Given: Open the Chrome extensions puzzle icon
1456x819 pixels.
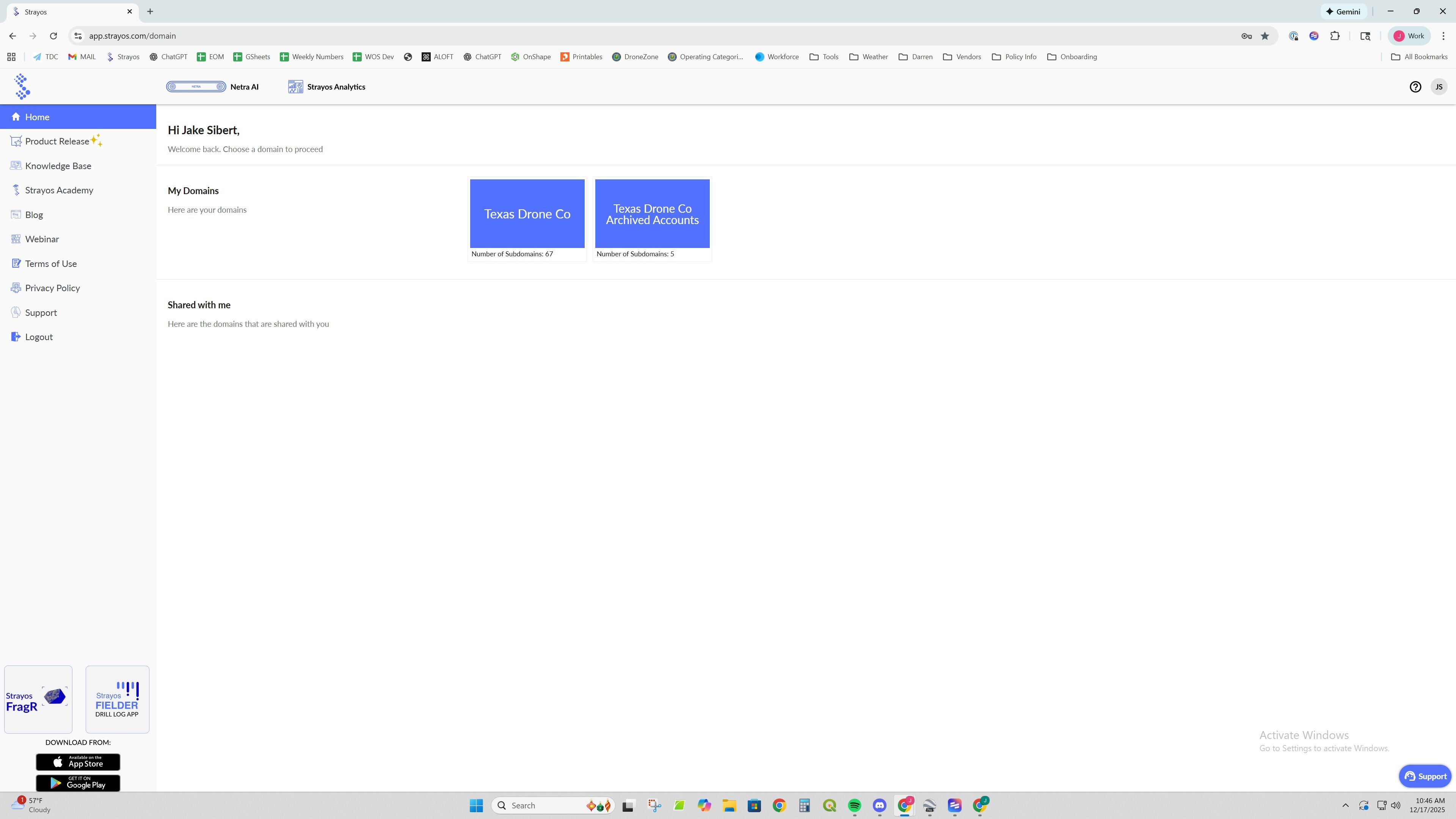Looking at the screenshot, I should (x=1335, y=36).
